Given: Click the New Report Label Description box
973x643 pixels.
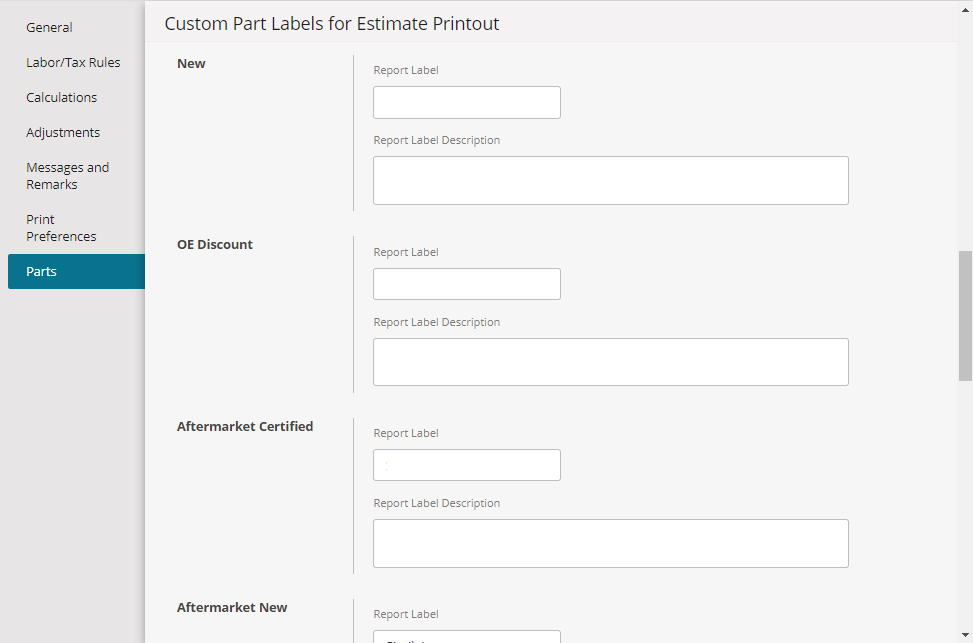Looking at the screenshot, I should click(611, 181).
